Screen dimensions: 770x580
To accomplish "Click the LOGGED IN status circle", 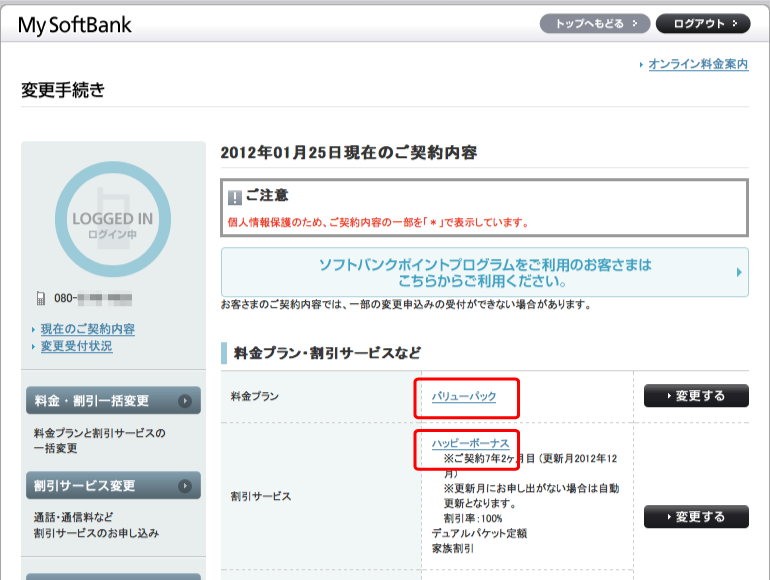I will click(113, 219).
